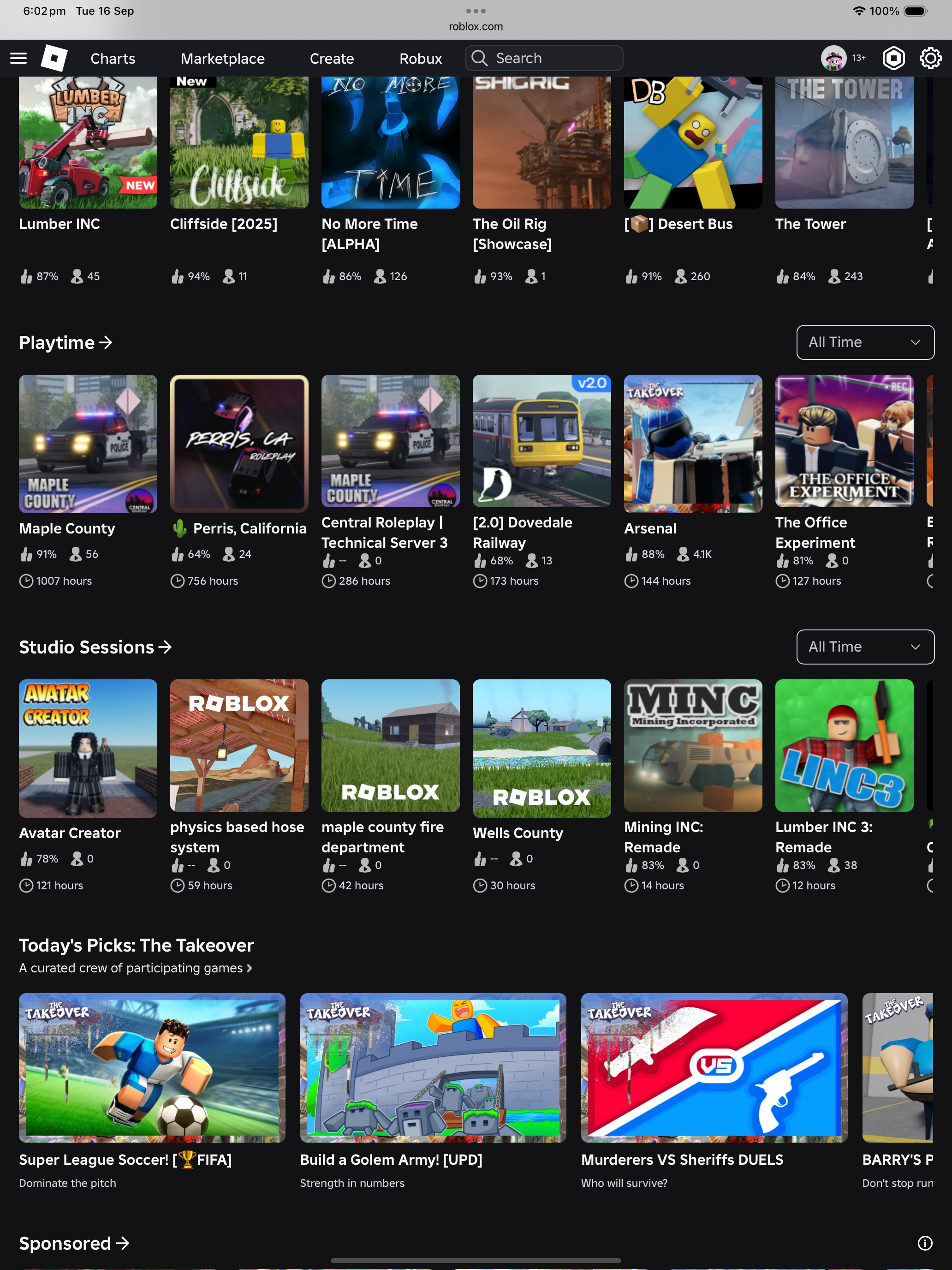Open the Lumber INC 3: Remade icon
The image size is (952, 1270).
point(844,745)
